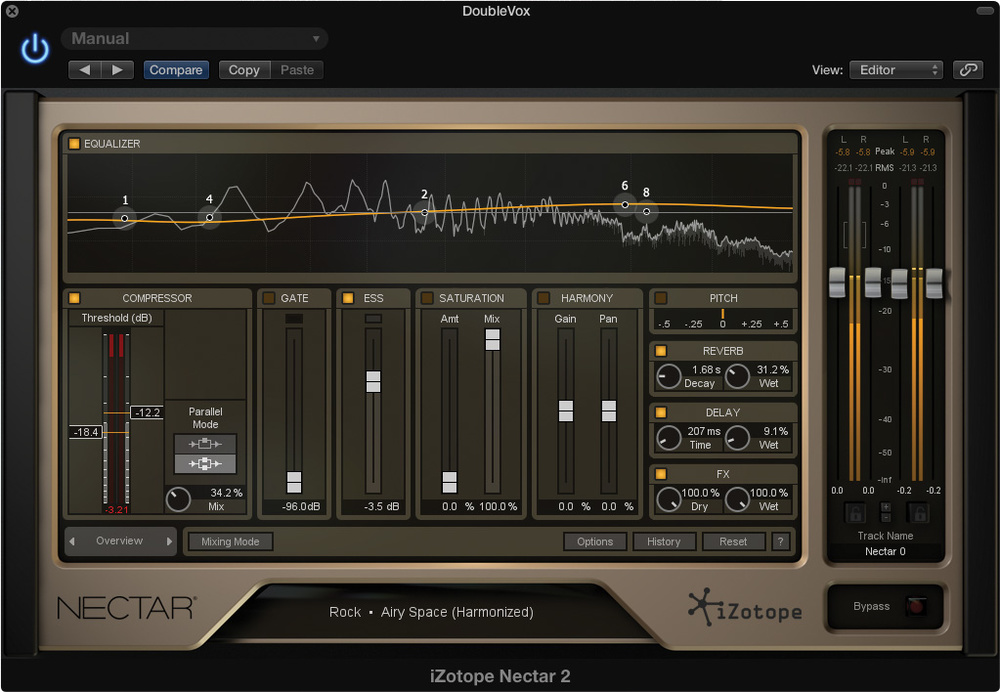The image size is (1000, 692).
Task: Select the lower Parallel Mode routing icon
Action: 205,464
